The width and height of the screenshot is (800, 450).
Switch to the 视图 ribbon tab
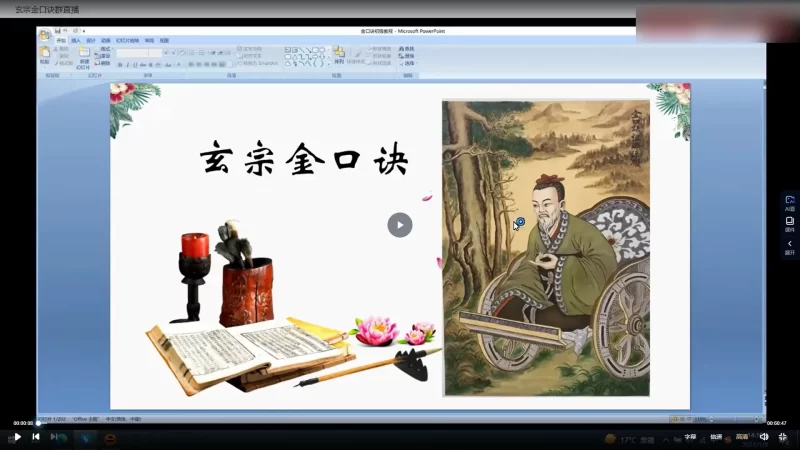click(x=164, y=41)
